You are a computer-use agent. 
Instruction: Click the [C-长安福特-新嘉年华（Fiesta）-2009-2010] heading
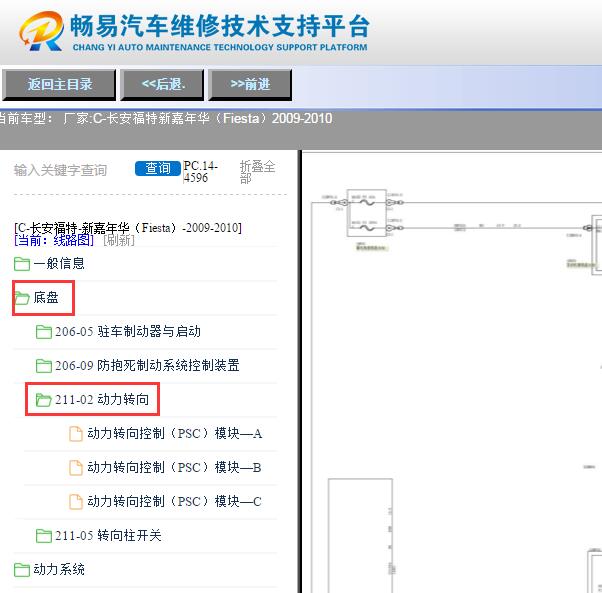point(128,228)
